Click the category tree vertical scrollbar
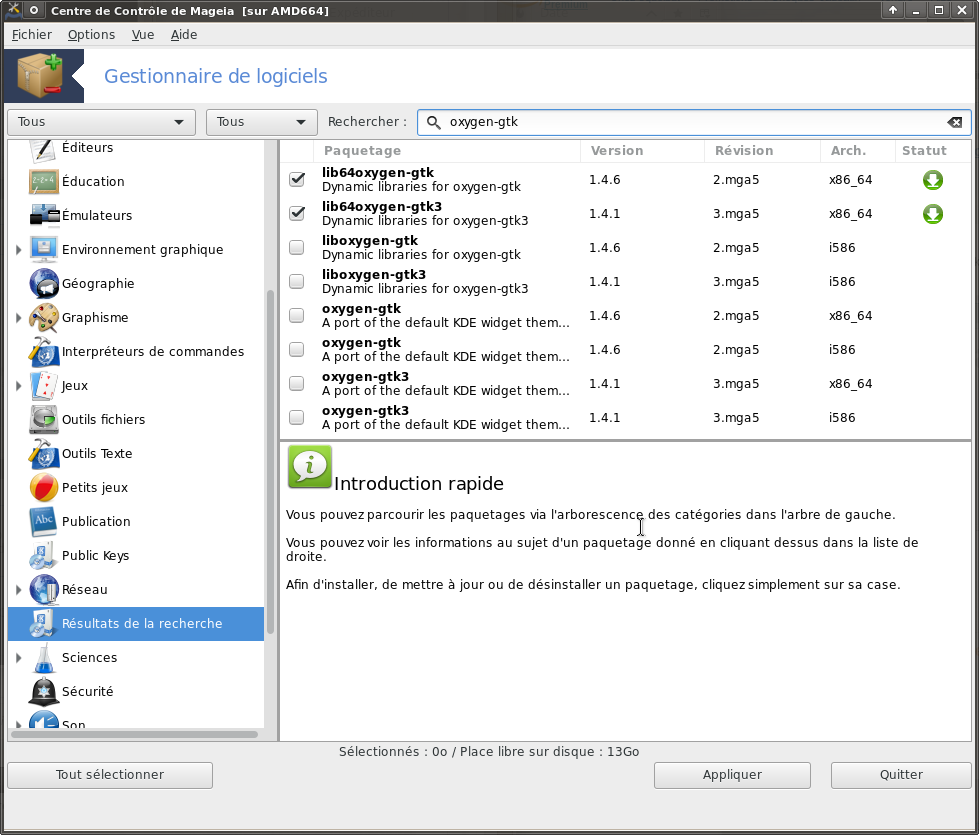 (270, 462)
